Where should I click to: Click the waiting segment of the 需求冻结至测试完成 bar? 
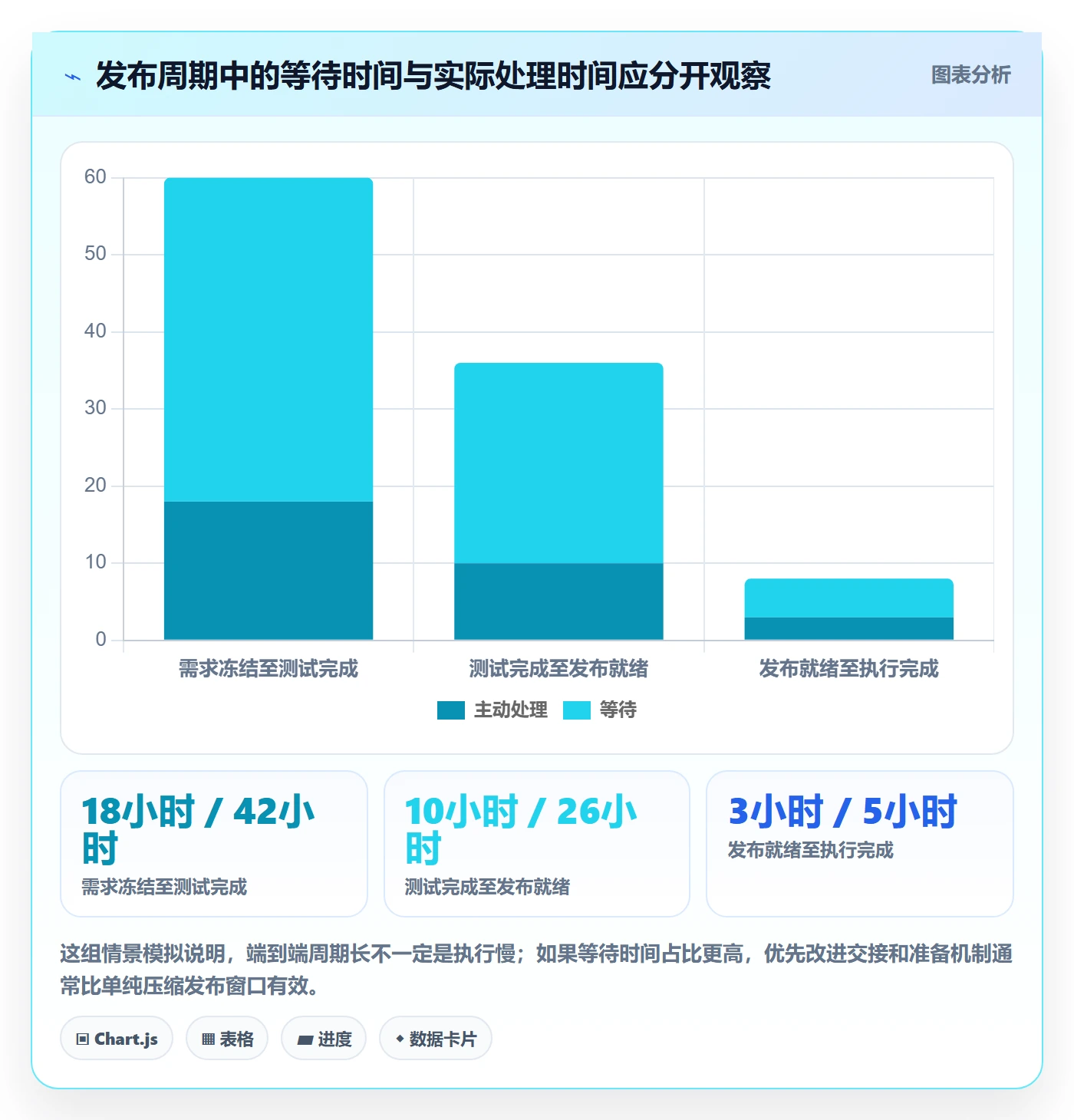tap(268, 340)
